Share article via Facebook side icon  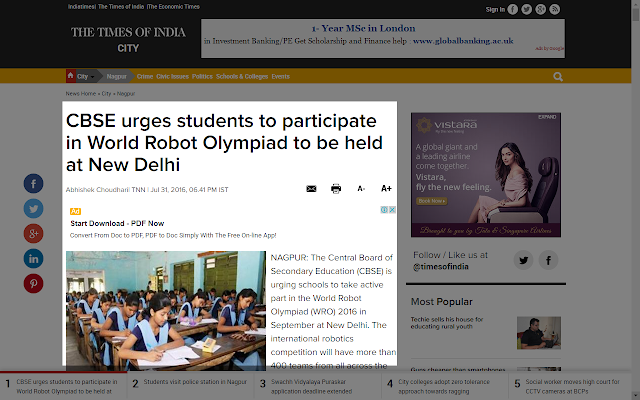click(33, 184)
